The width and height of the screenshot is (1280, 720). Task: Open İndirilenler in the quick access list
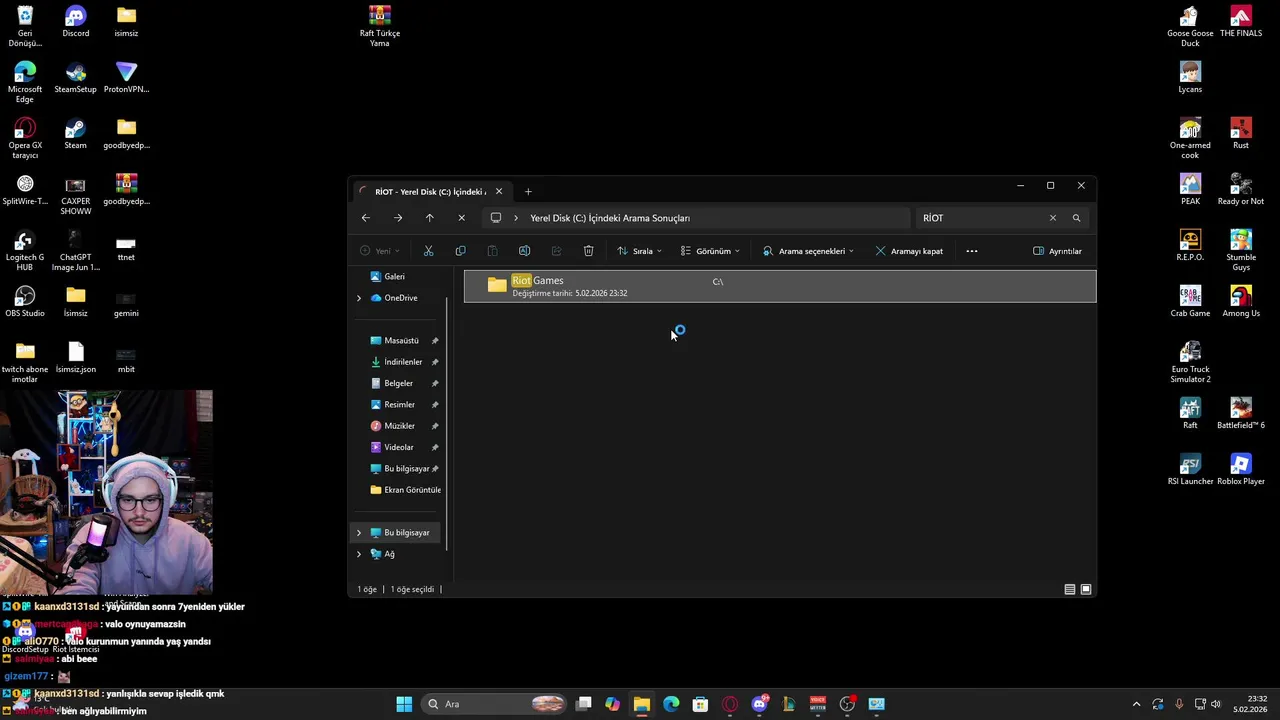[403, 362]
